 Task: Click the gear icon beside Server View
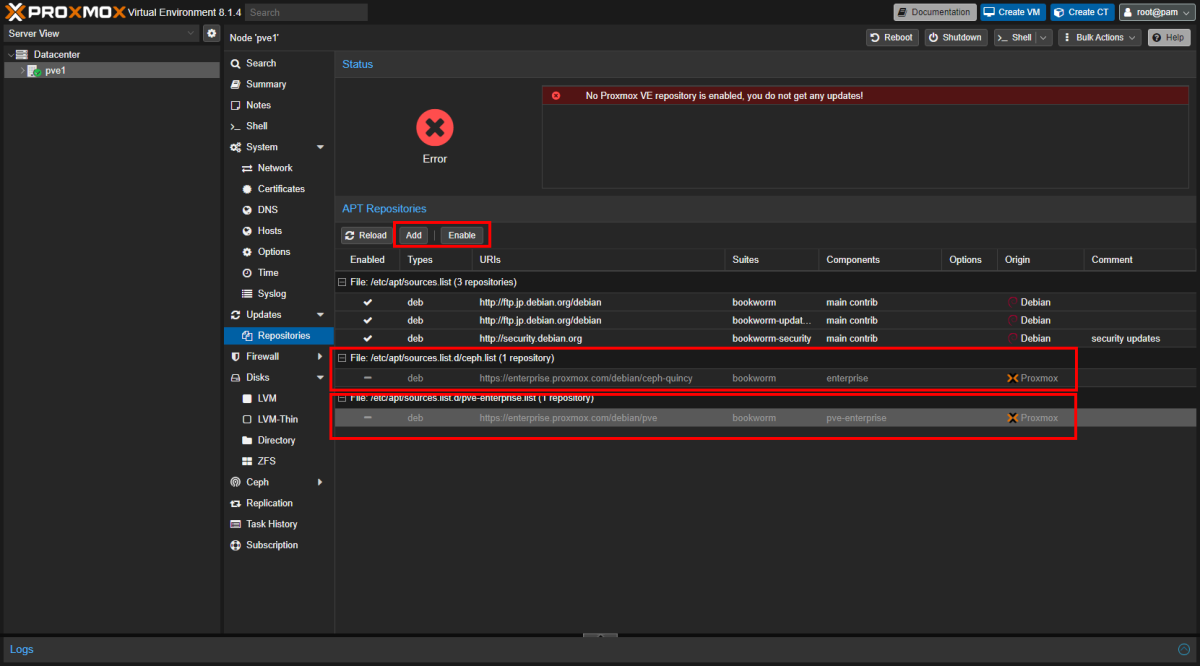pos(211,34)
